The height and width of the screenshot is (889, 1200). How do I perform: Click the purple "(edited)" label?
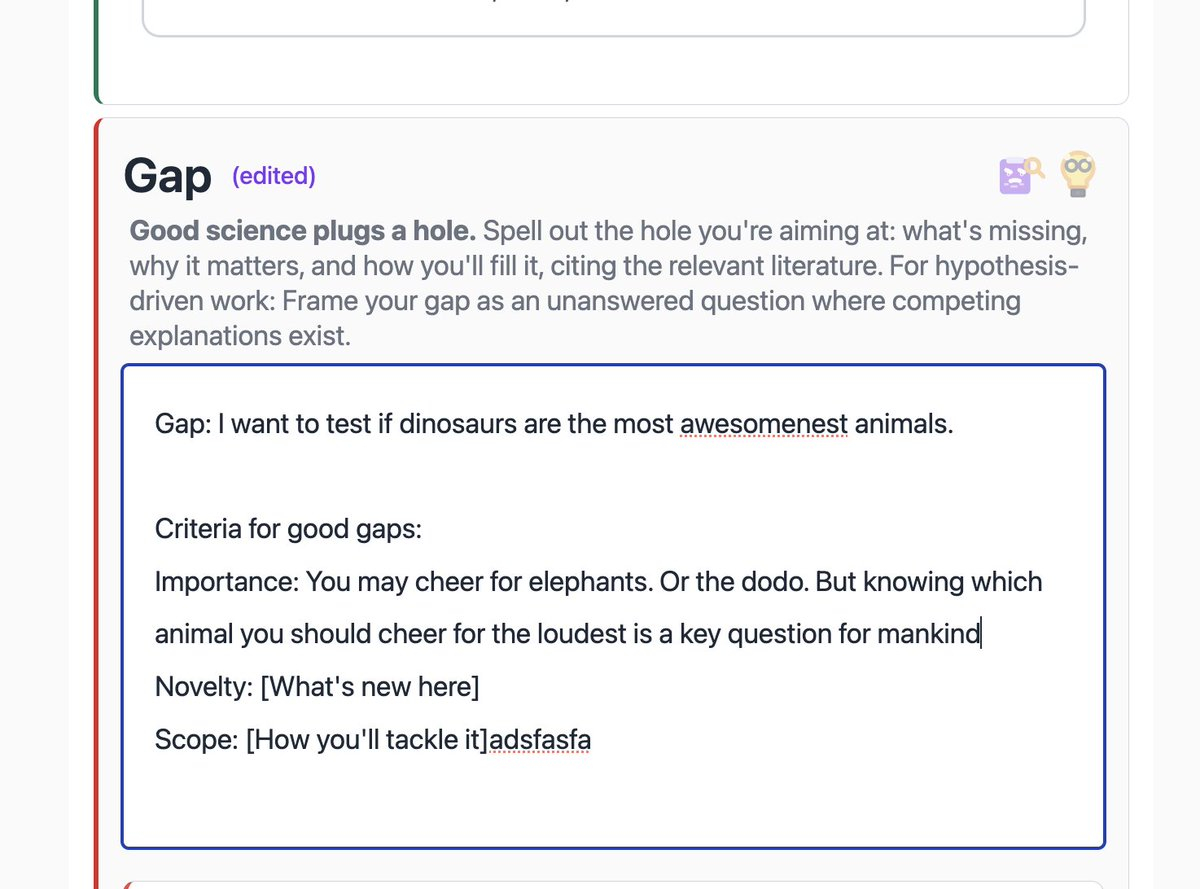point(273,176)
